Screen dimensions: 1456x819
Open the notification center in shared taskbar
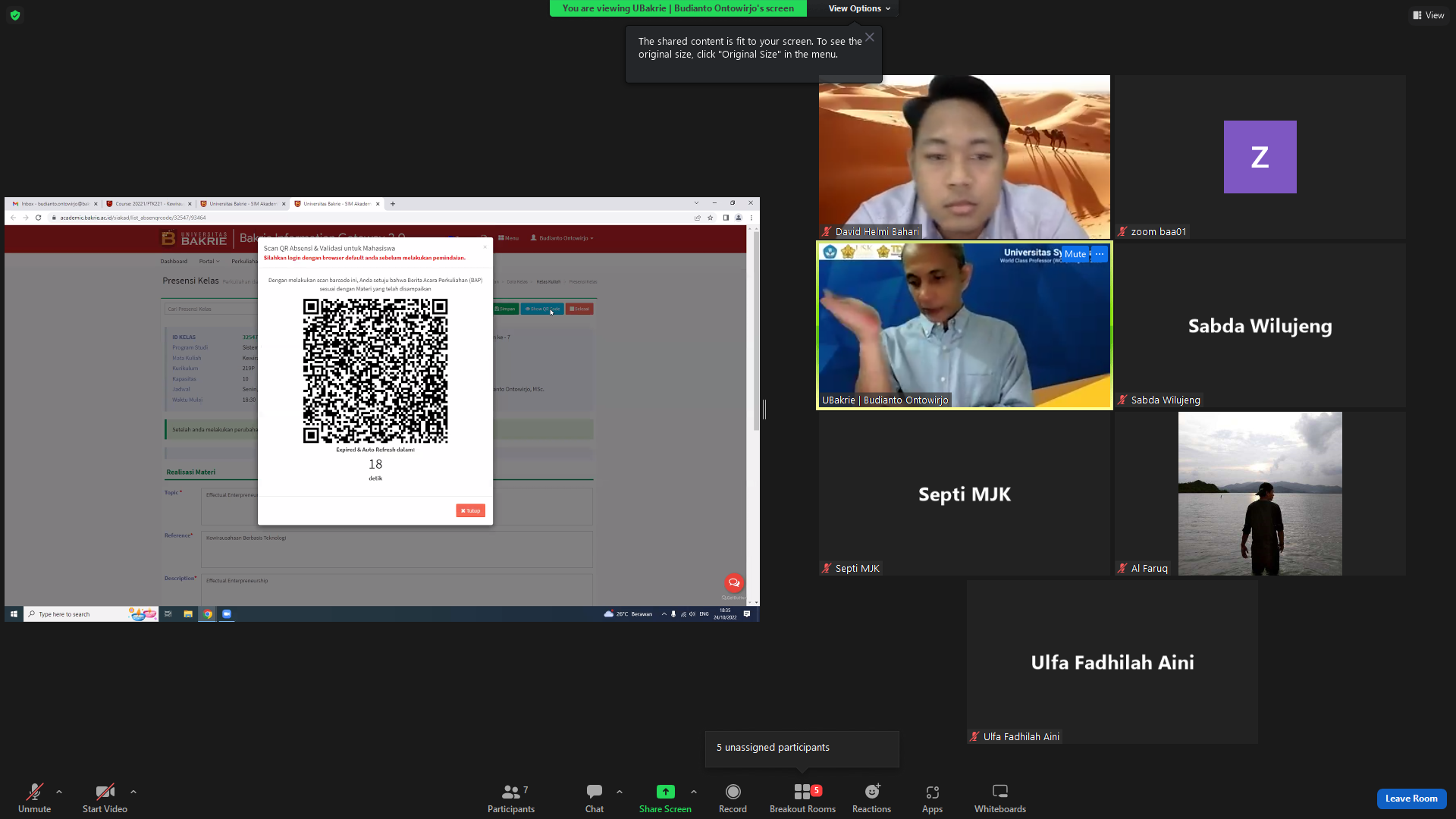[x=747, y=614]
